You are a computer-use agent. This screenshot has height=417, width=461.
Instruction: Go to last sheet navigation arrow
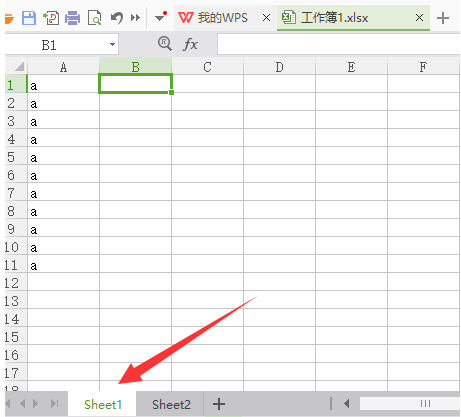(54, 404)
